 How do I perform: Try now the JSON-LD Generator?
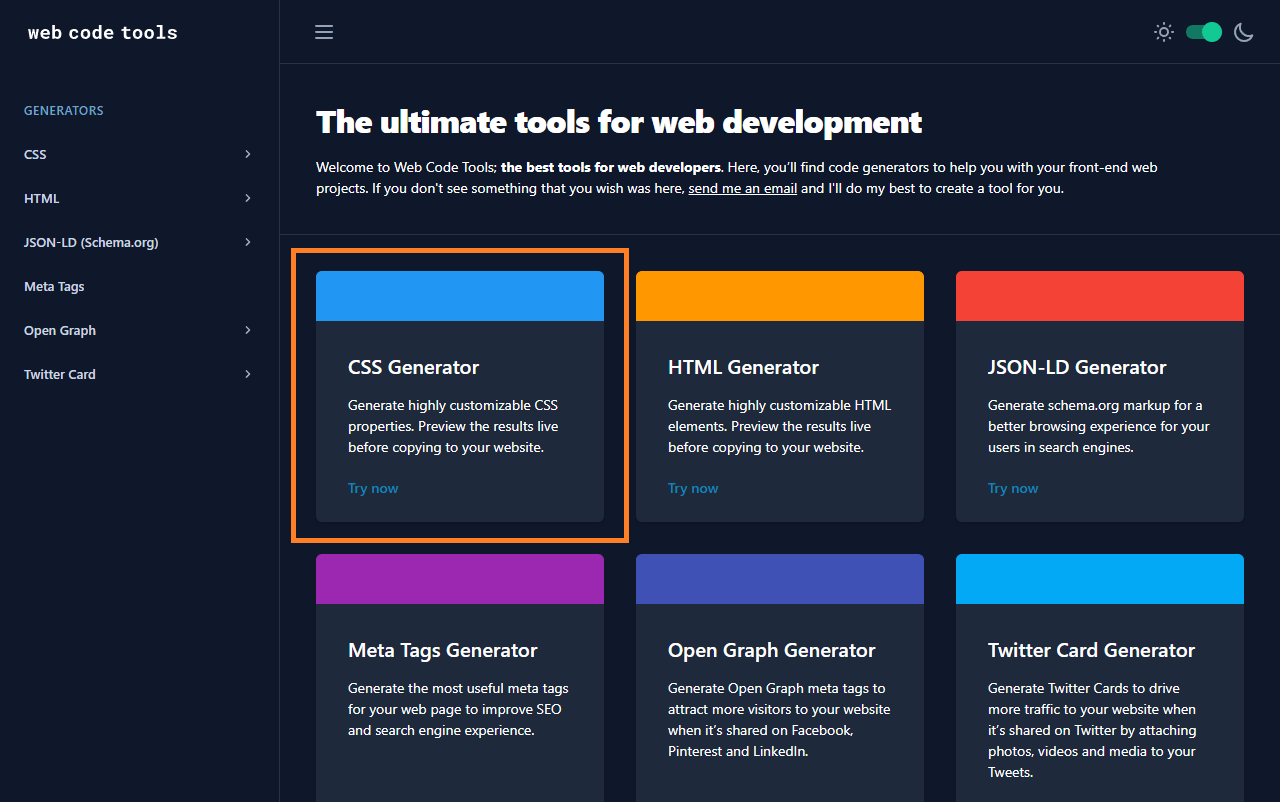[x=1013, y=488]
